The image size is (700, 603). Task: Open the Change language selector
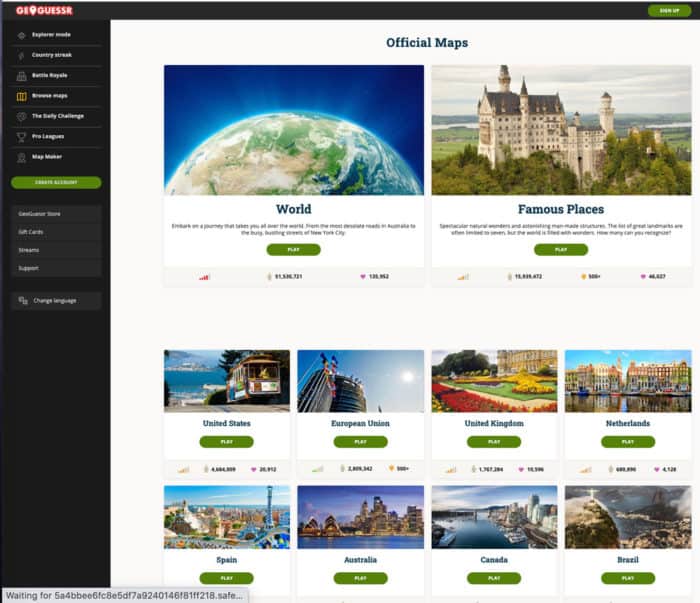pyautogui.click(x=57, y=301)
